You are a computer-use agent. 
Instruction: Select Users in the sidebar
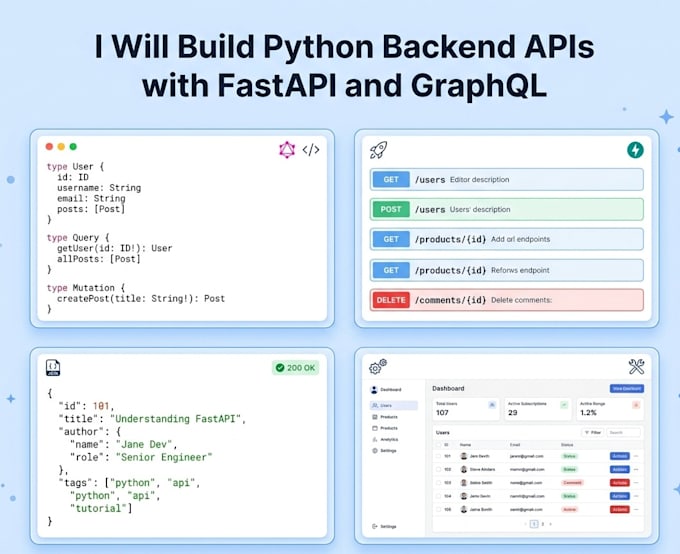(394, 406)
